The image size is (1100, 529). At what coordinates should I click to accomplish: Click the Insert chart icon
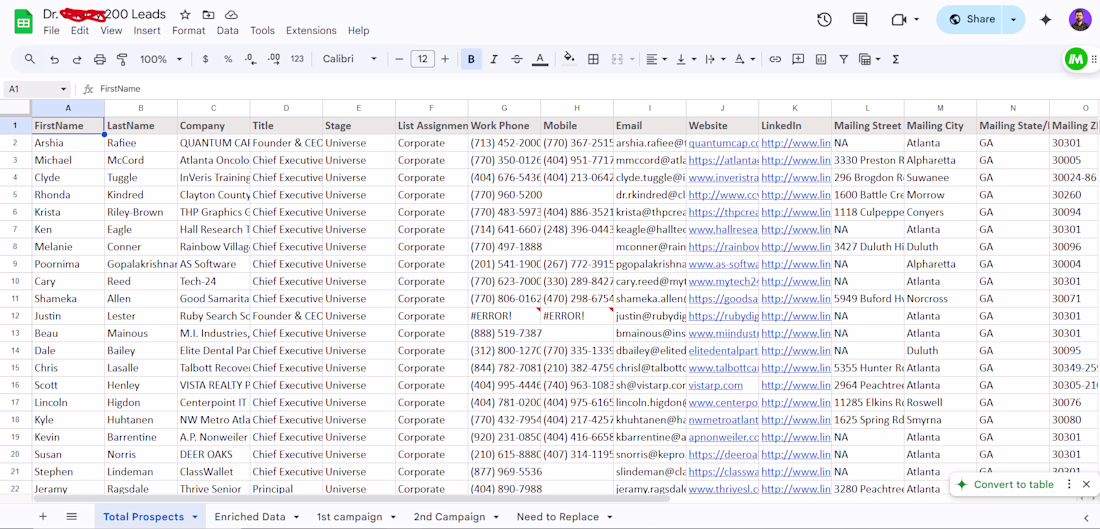click(x=821, y=60)
